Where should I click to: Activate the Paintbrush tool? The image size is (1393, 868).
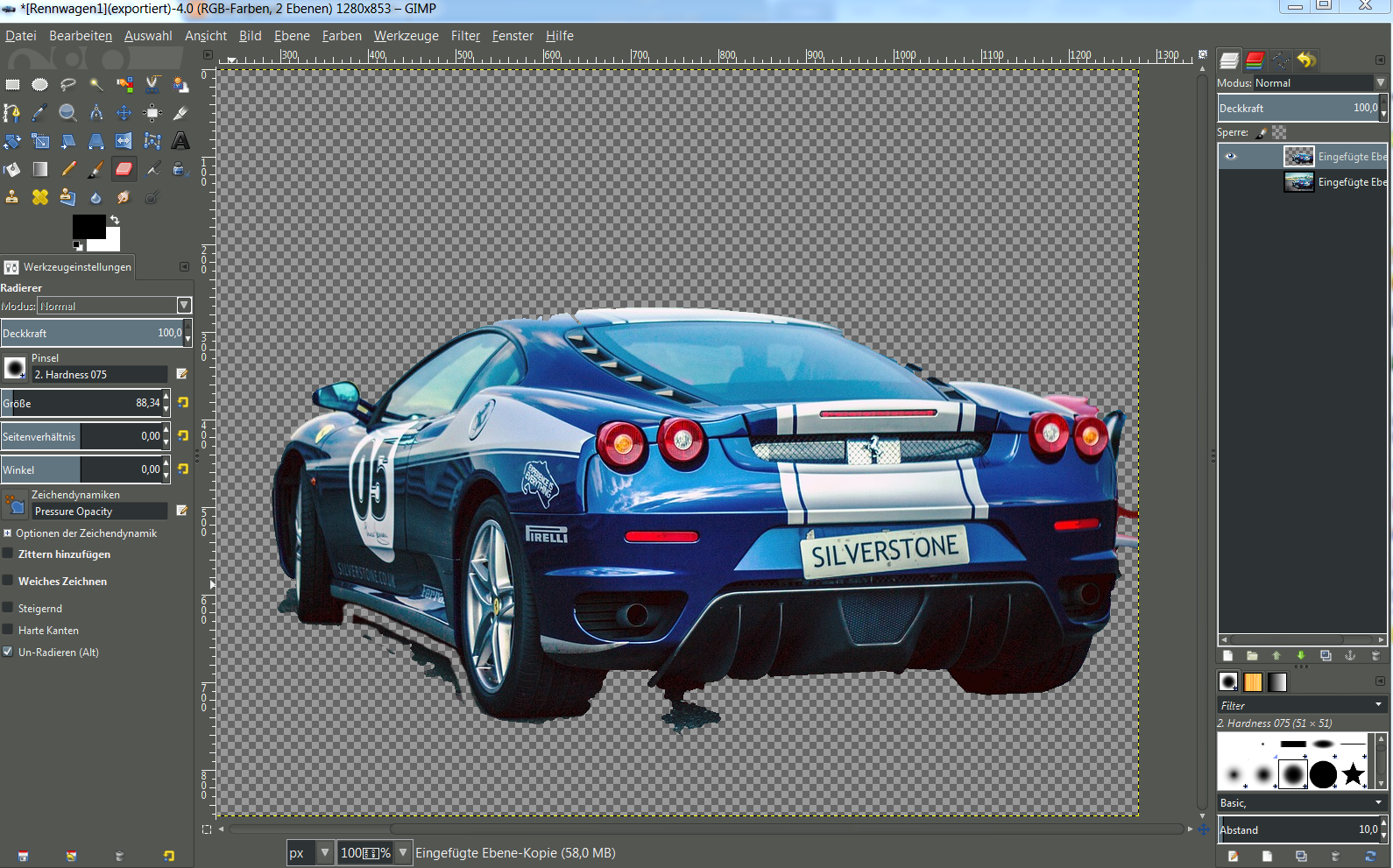[x=96, y=169]
